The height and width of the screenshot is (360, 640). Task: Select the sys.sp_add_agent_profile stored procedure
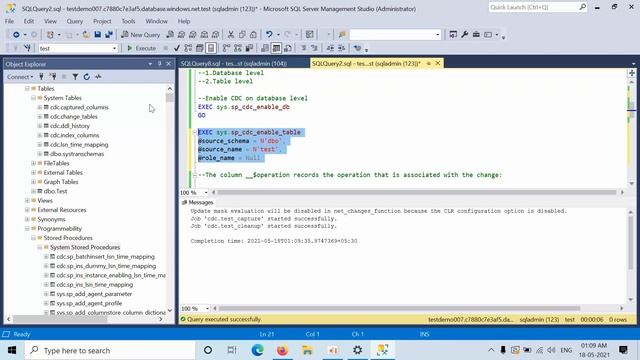click(x=89, y=303)
